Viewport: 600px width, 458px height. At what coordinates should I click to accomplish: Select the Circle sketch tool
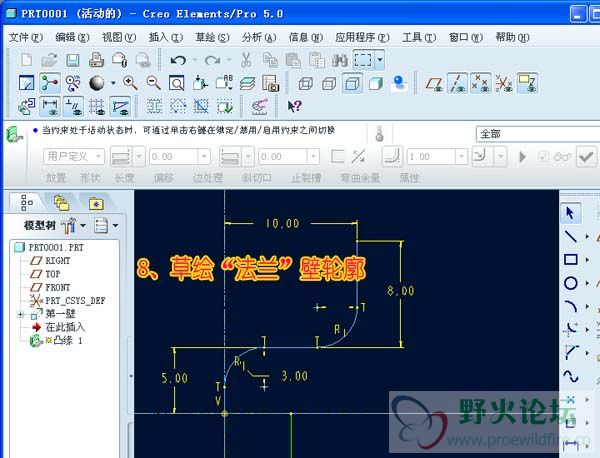pyautogui.click(x=571, y=283)
